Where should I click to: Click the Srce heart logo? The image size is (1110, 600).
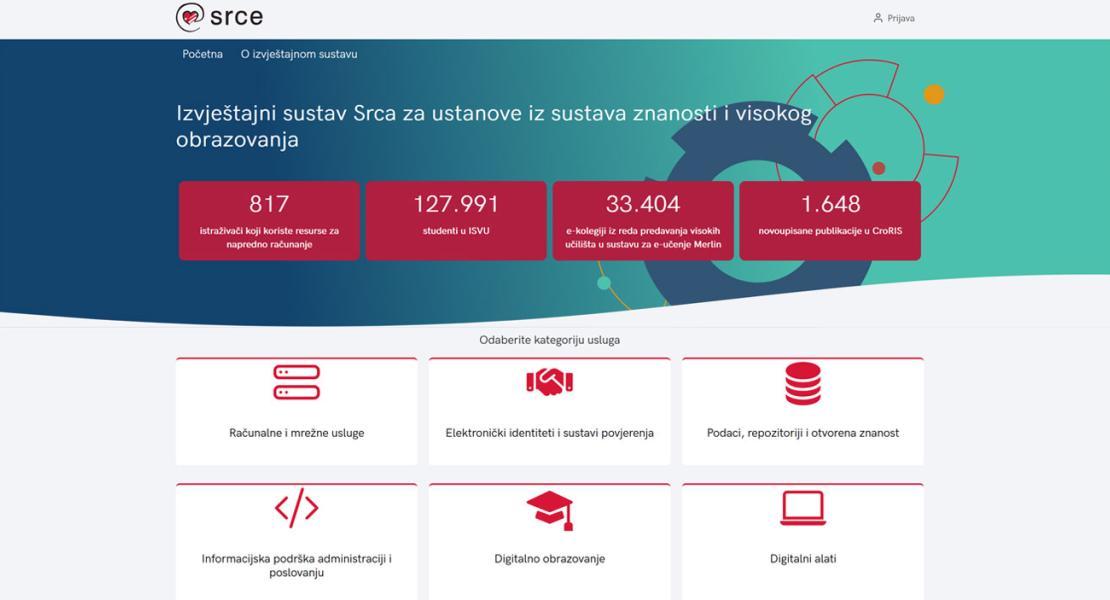190,17
